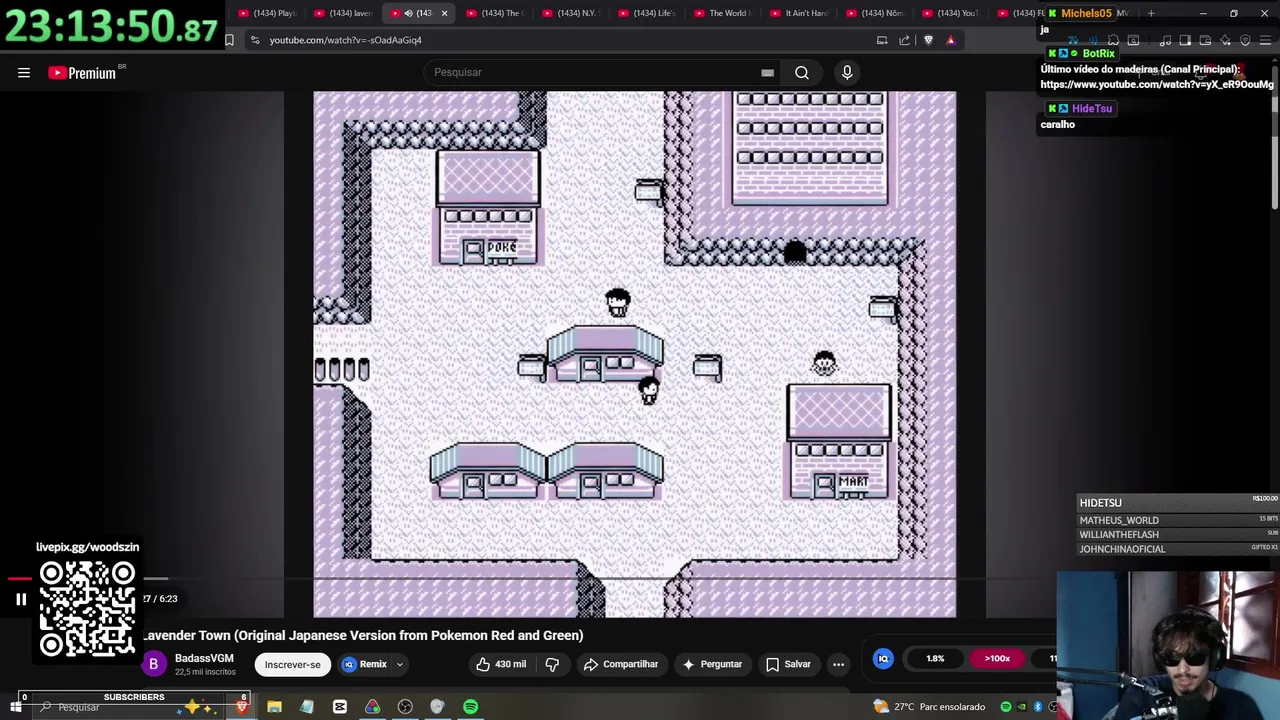
Task: Switch to the '(1434) Life's' tab
Action: point(646,13)
